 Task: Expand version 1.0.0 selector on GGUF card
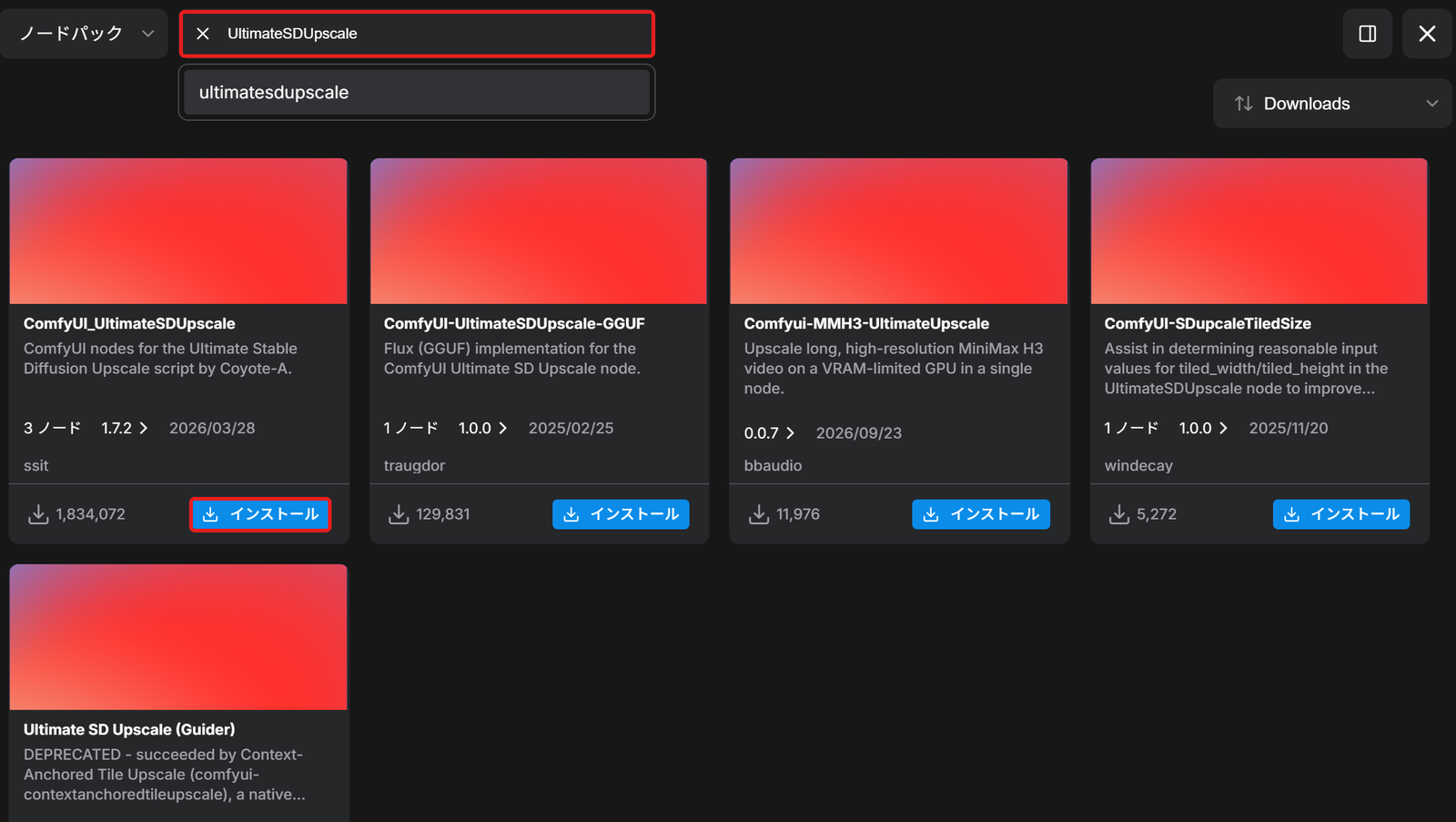[502, 428]
